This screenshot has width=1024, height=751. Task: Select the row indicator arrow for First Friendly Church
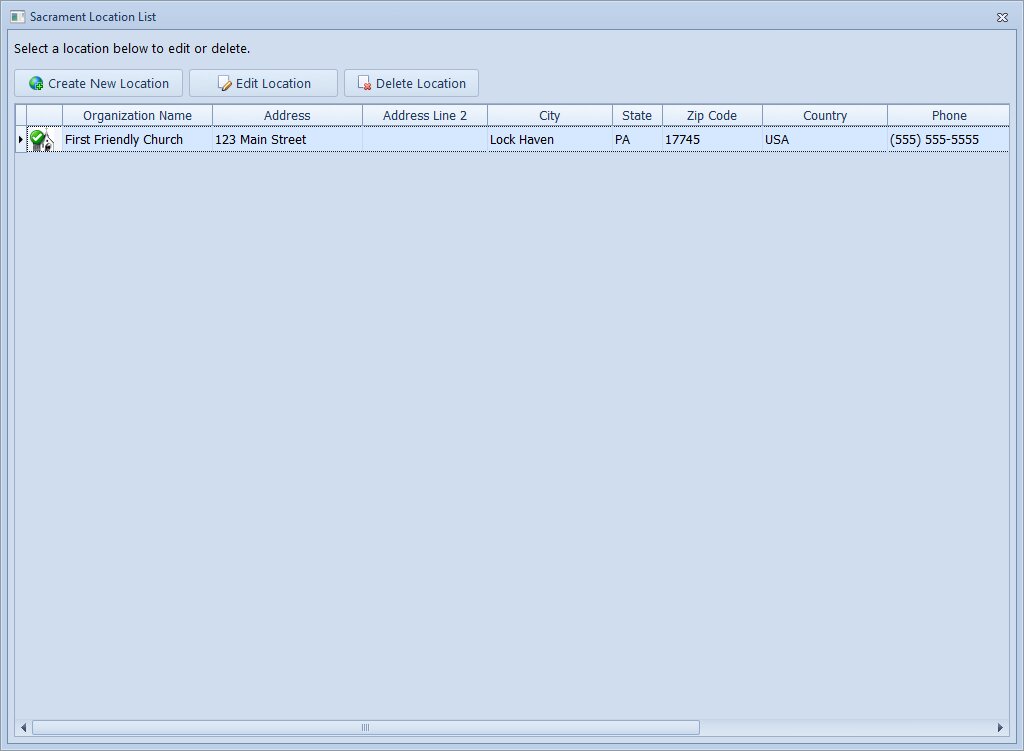[x=21, y=140]
